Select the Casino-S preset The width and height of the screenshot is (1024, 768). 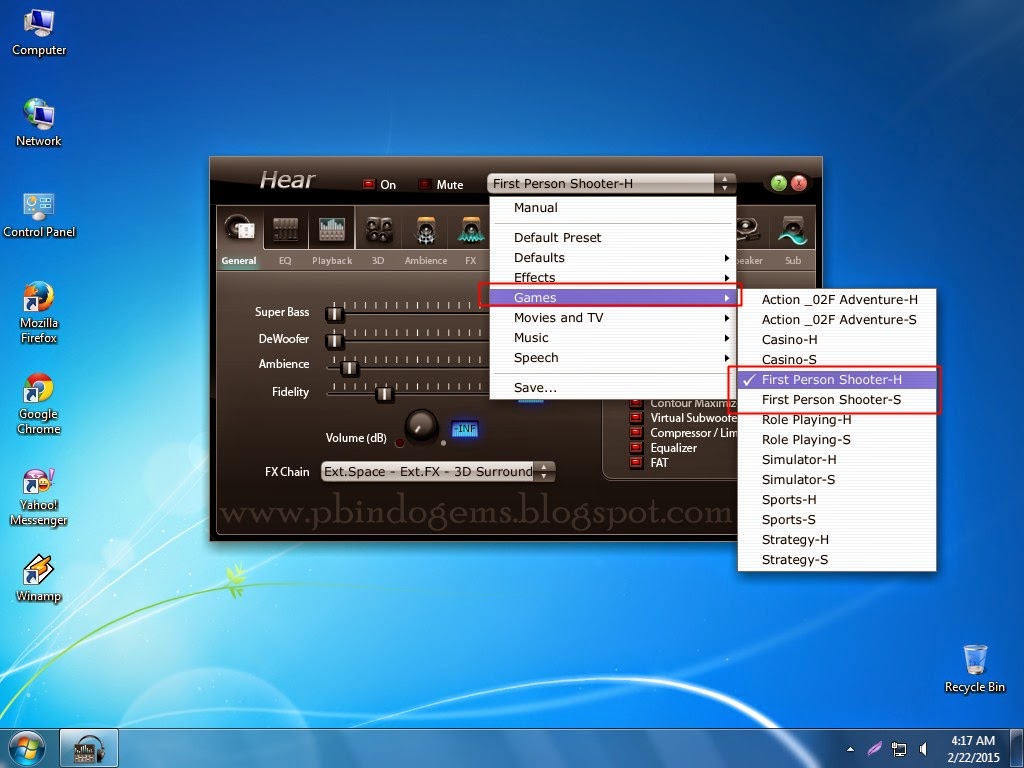click(x=837, y=360)
